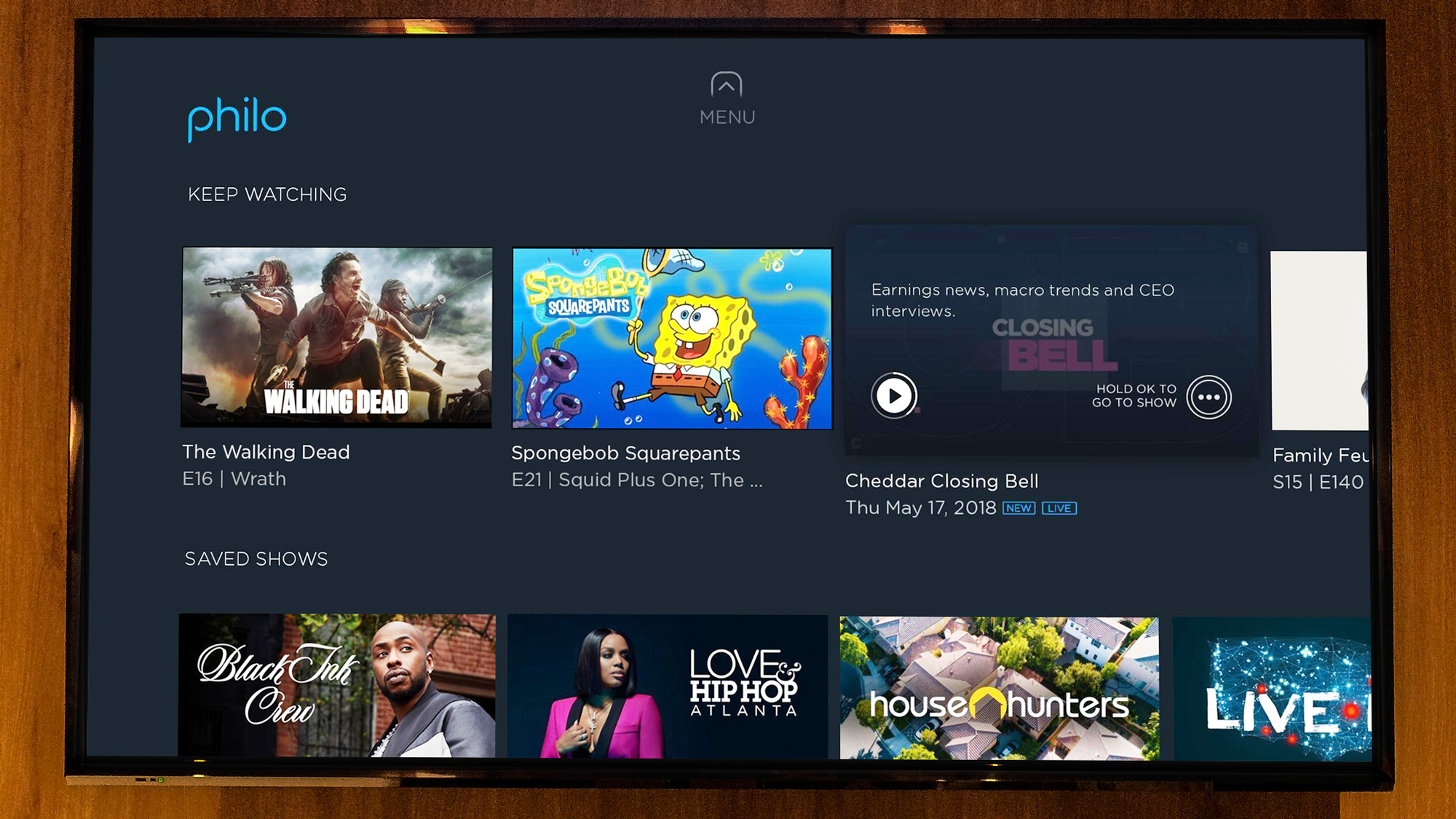Play the Cheddar Closing Bell stream
The image size is (1456, 819).
coord(893,395)
